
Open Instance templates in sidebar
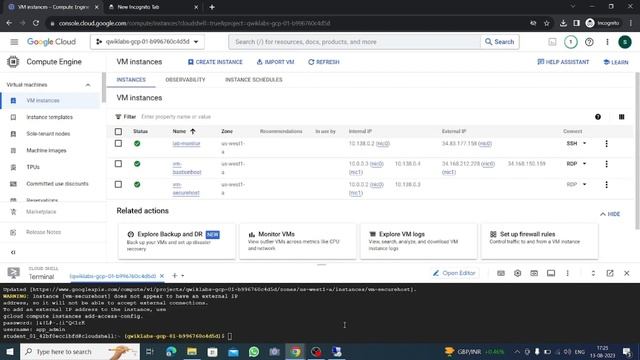click(x=50, y=117)
